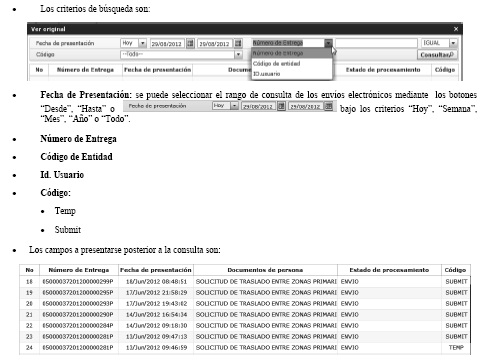The width and height of the screenshot is (482, 361).
Task: Click Código header in Ver original grid
Action: point(445,70)
